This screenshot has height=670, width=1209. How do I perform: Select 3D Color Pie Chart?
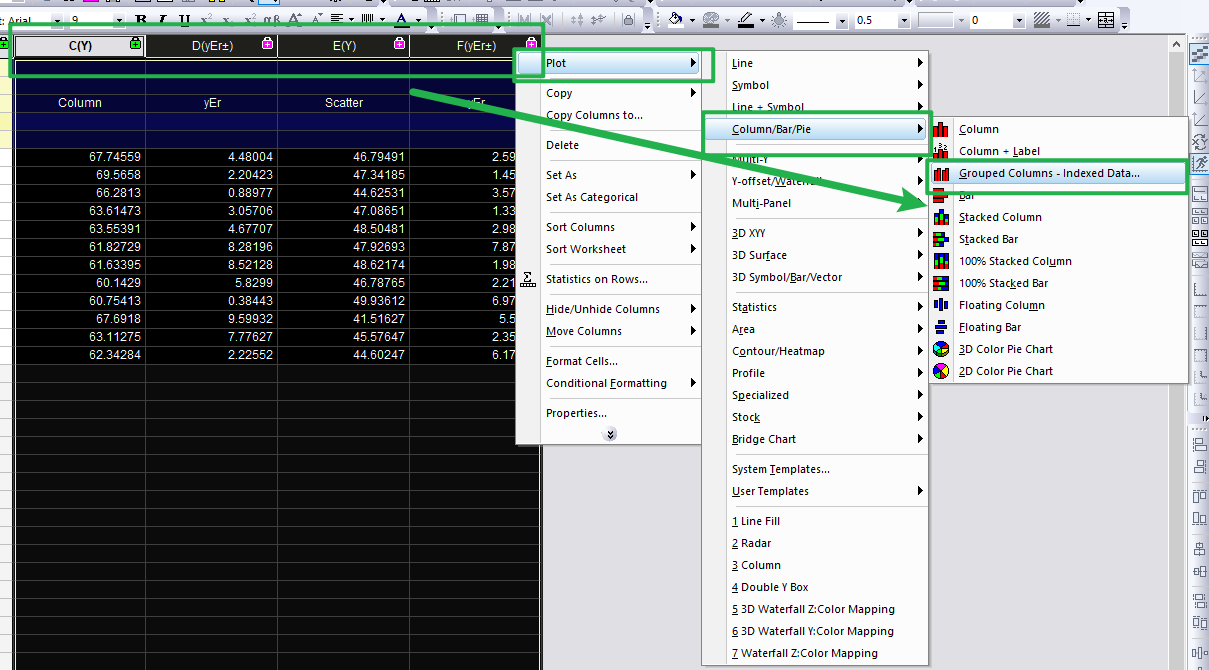(x=1058, y=349)
